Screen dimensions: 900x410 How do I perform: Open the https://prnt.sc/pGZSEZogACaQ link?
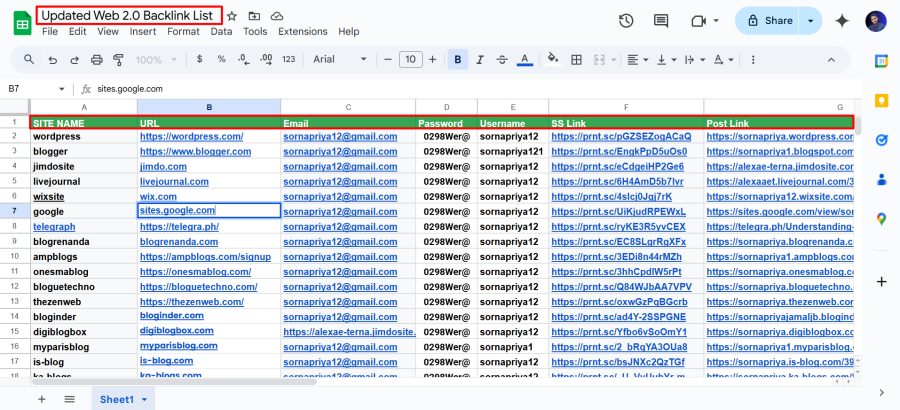621,137
